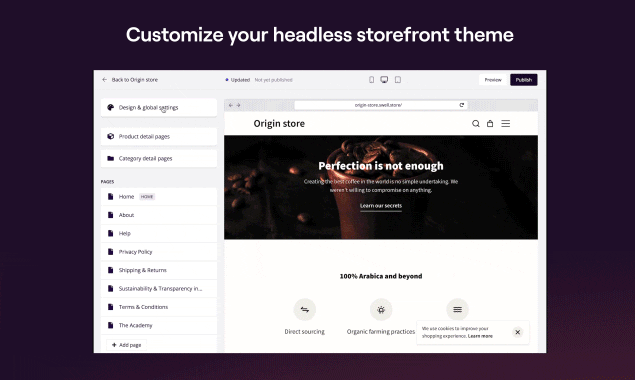Click the folder icon for Category detail pages
The image size is (635, 380).
(110, 158)
